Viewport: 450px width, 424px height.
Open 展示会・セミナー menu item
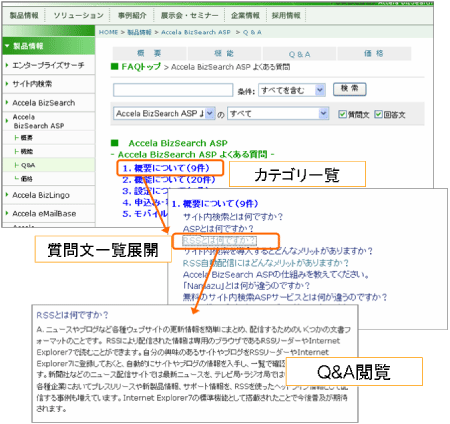pos(190,16)
